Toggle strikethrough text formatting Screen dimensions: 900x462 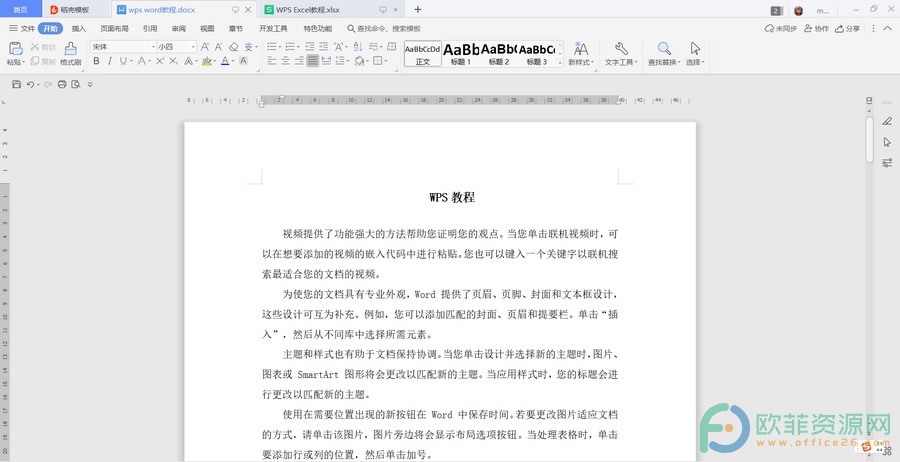pos(141,61)
